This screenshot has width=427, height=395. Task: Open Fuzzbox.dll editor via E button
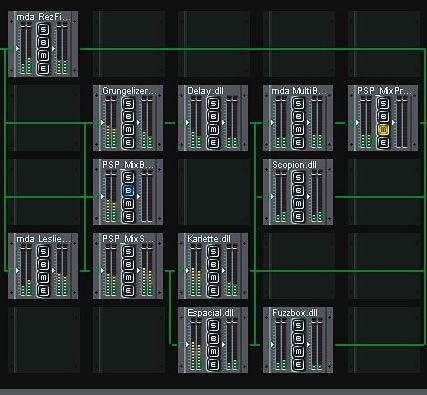[x=298, y=365]
